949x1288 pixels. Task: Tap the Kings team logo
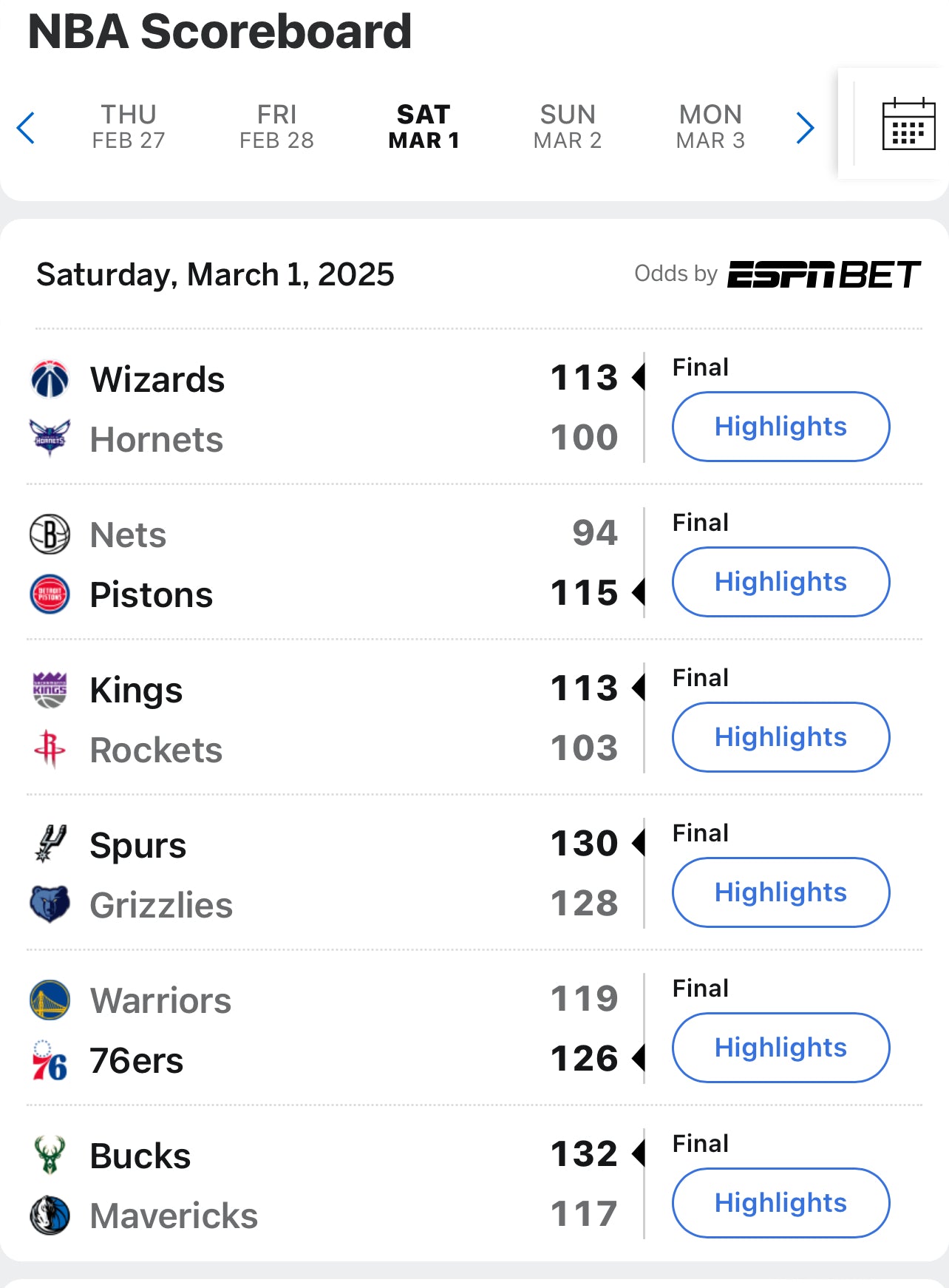tap(50, 690)
